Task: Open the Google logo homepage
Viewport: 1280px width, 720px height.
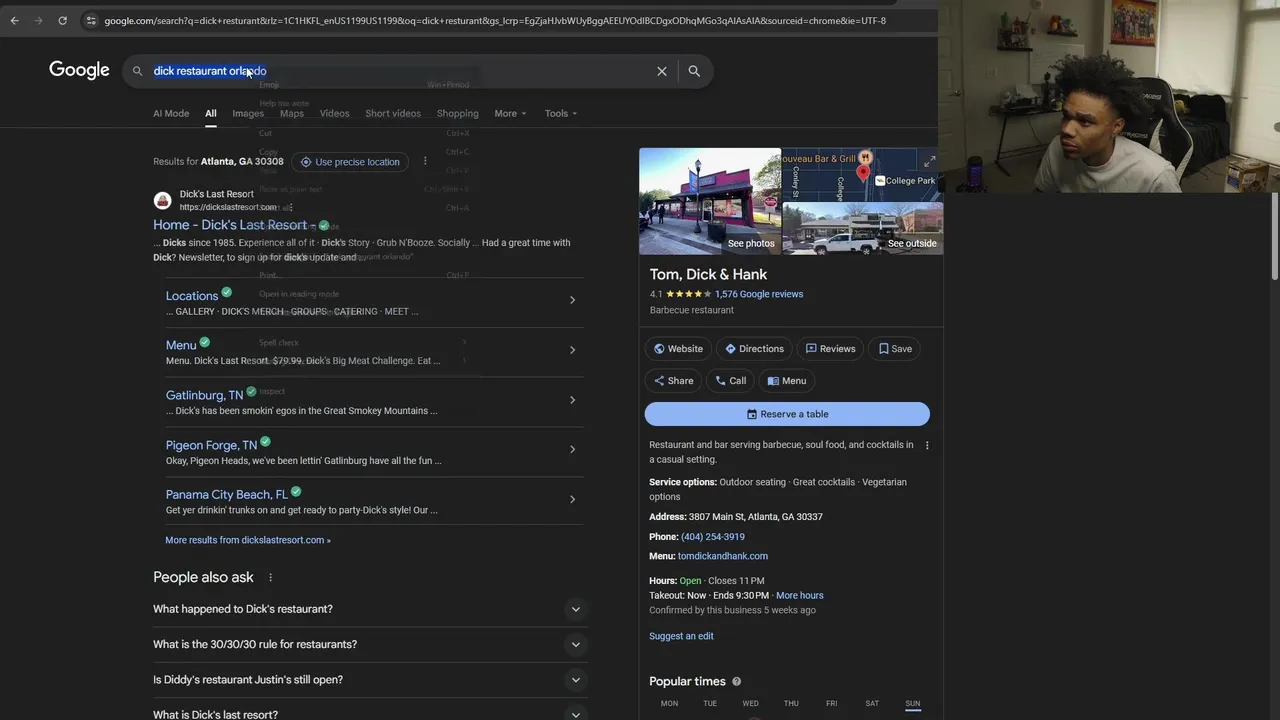Action: (79, 70)
